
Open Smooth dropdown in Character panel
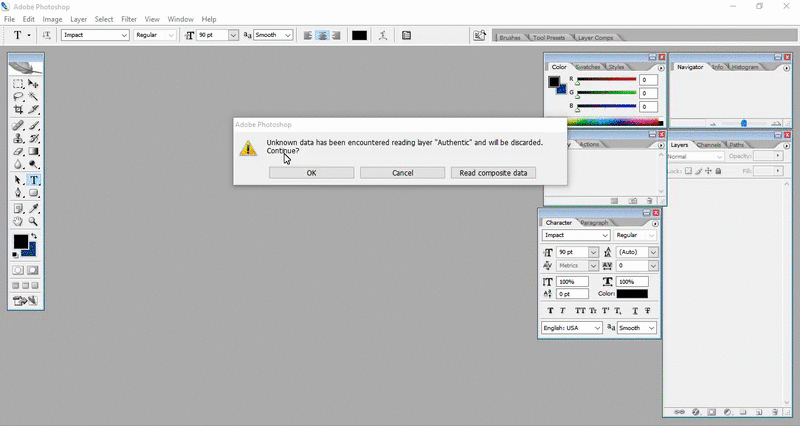652,328
